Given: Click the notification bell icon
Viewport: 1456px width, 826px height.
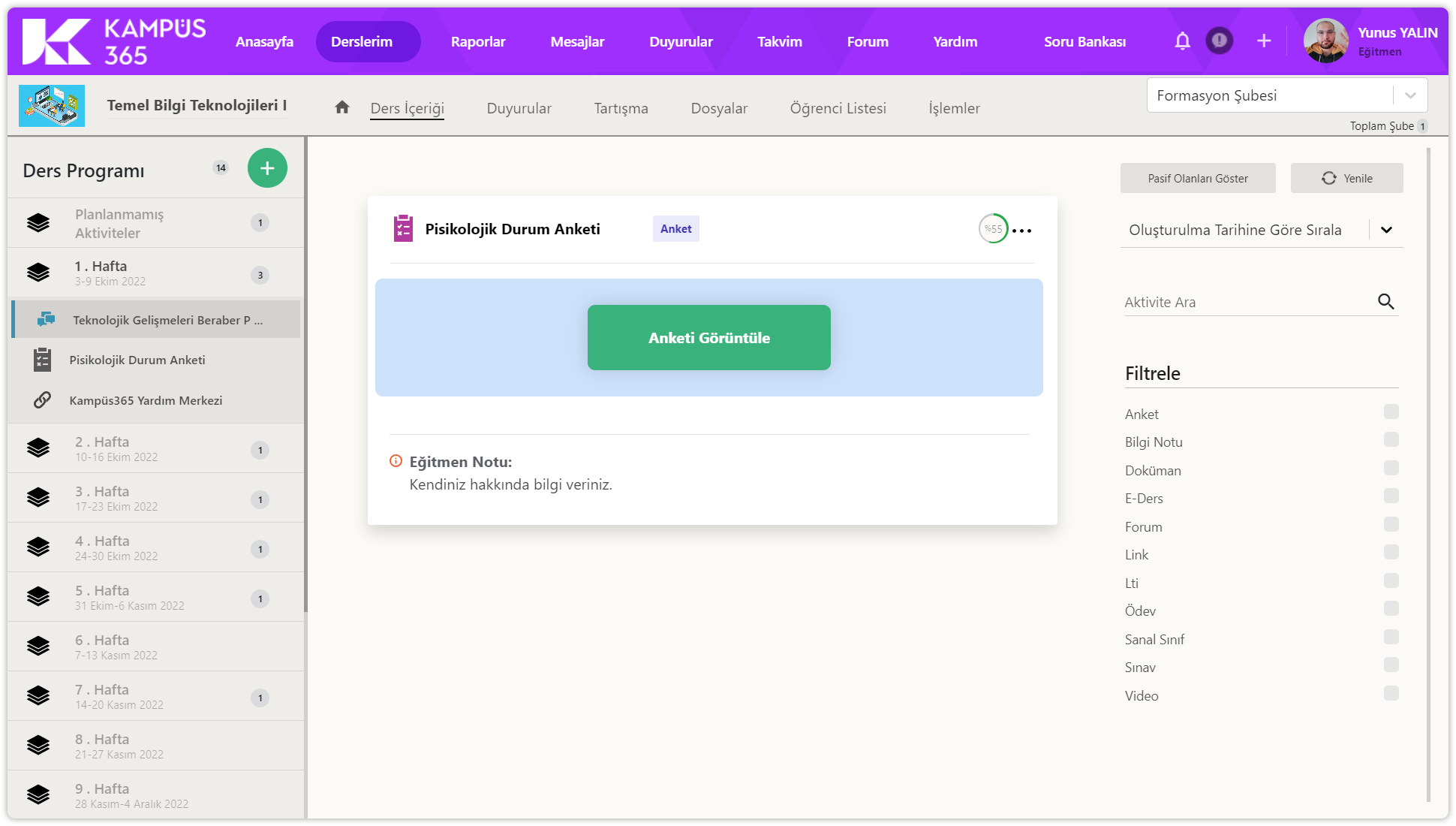Looking at the screenshot, I should [x=1182, y=41].
